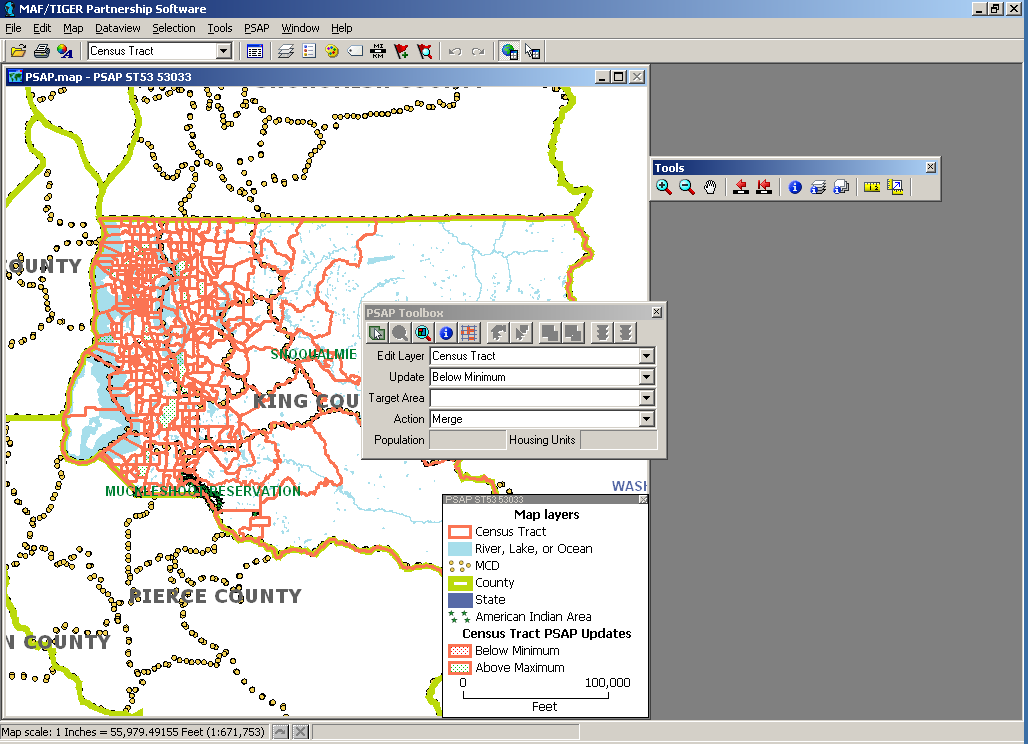This screenshot has height=744, width=1028.
Task: Activate the Pan hand tool
Action: [710, 187]
